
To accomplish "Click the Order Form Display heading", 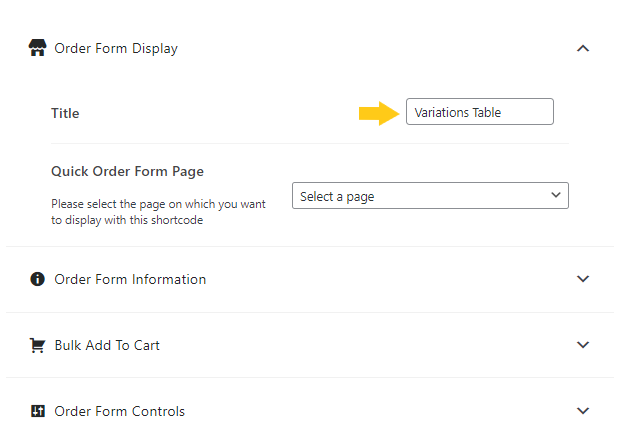I will tap(116, 48).
